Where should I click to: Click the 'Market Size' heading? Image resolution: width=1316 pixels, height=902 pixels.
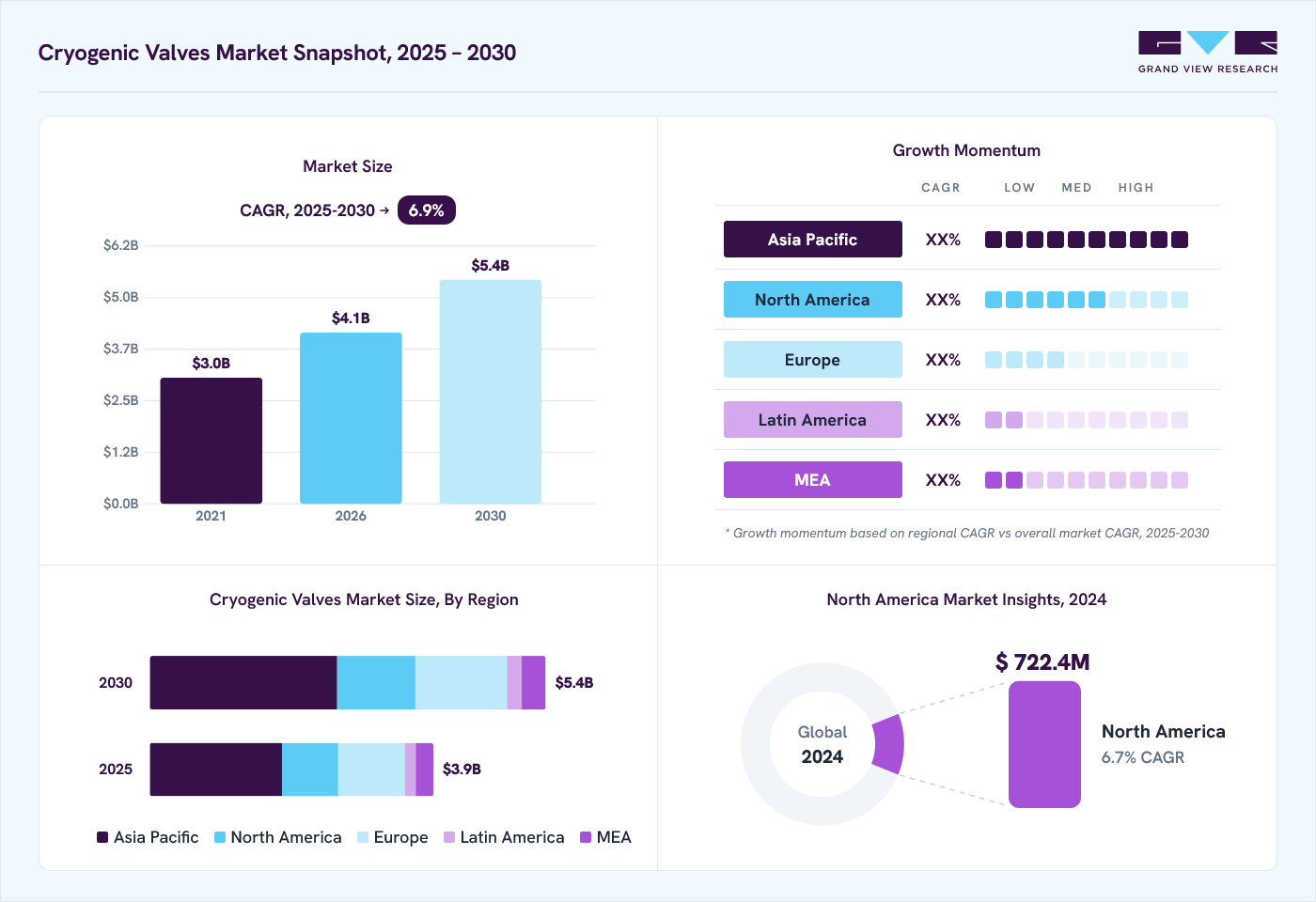(348, 166)
